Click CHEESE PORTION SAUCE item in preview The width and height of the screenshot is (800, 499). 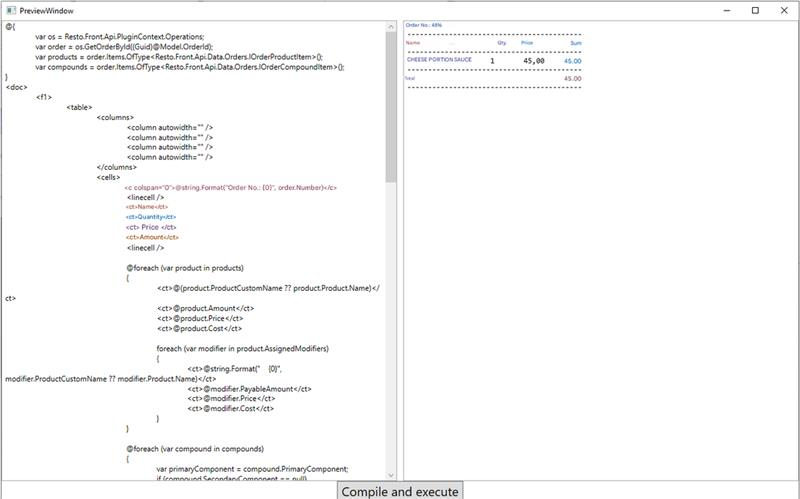tap(439, 60)
